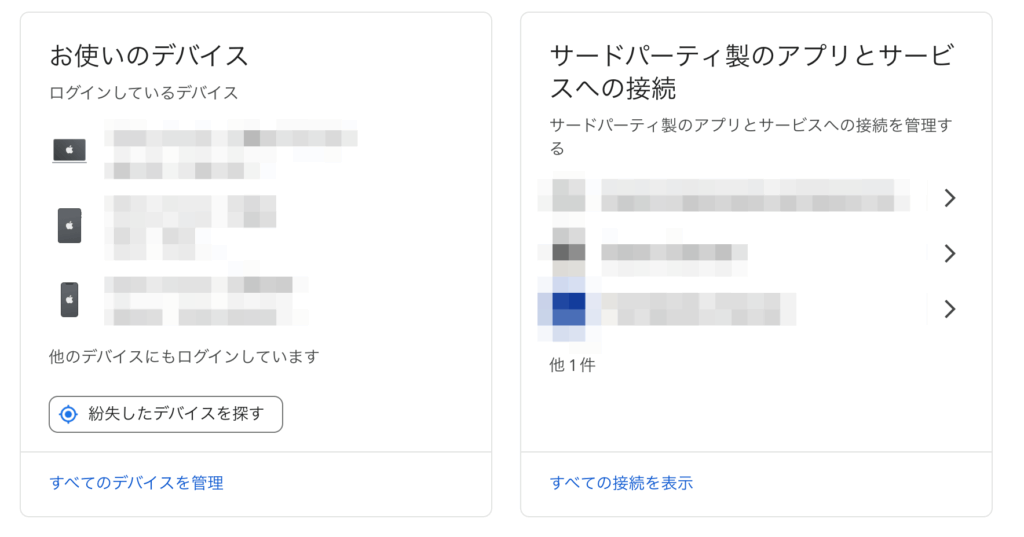Open the second connection's chevron arrow
Viewport: 1024px width, 537px height.
tap(949, 254)
